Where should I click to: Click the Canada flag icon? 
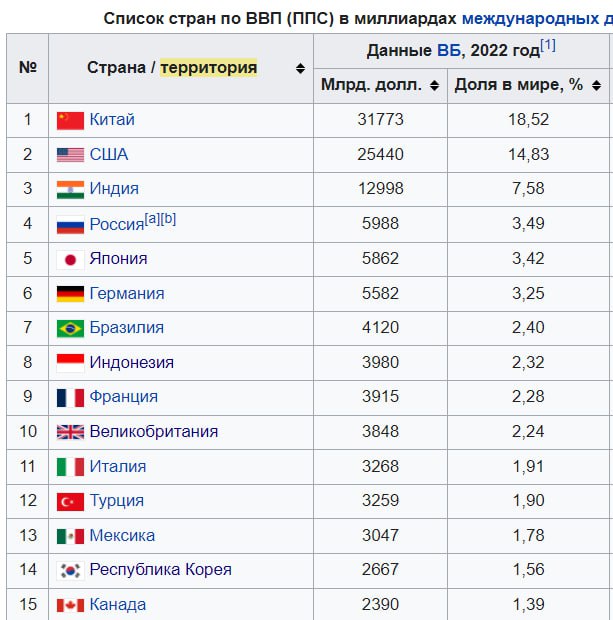point(70,605)
